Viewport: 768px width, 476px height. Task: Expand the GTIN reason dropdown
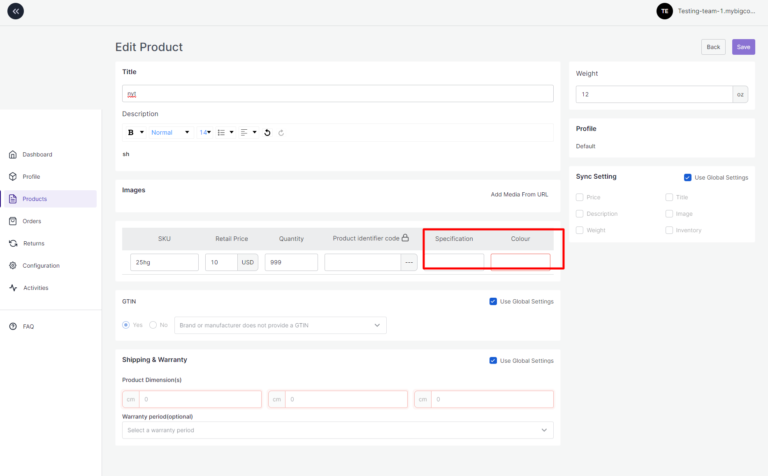click(280, 325)
